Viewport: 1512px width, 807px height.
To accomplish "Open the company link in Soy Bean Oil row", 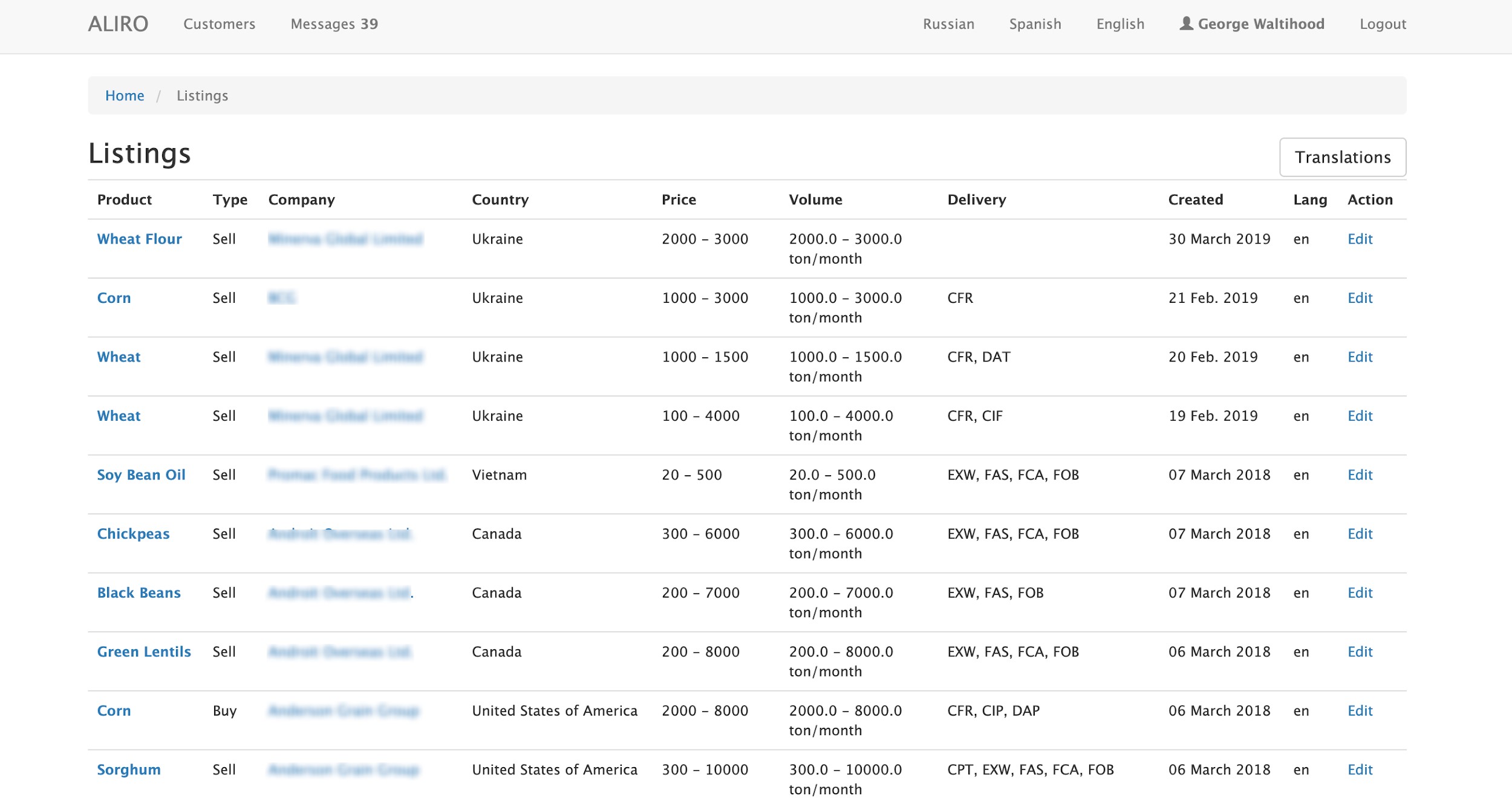I will tap(357, 475).
